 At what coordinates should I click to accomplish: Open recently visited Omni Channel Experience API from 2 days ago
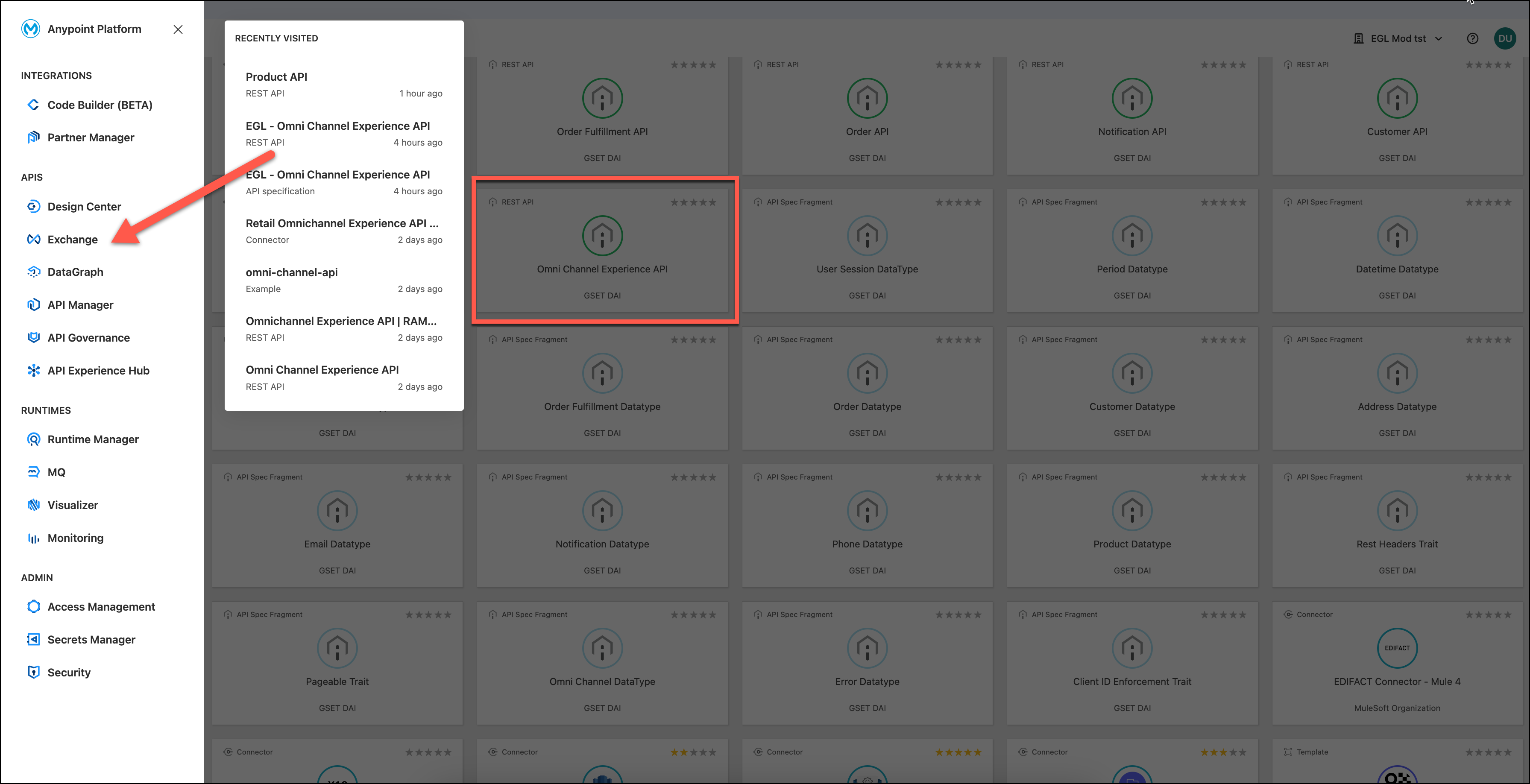click(x=344, y=377)
